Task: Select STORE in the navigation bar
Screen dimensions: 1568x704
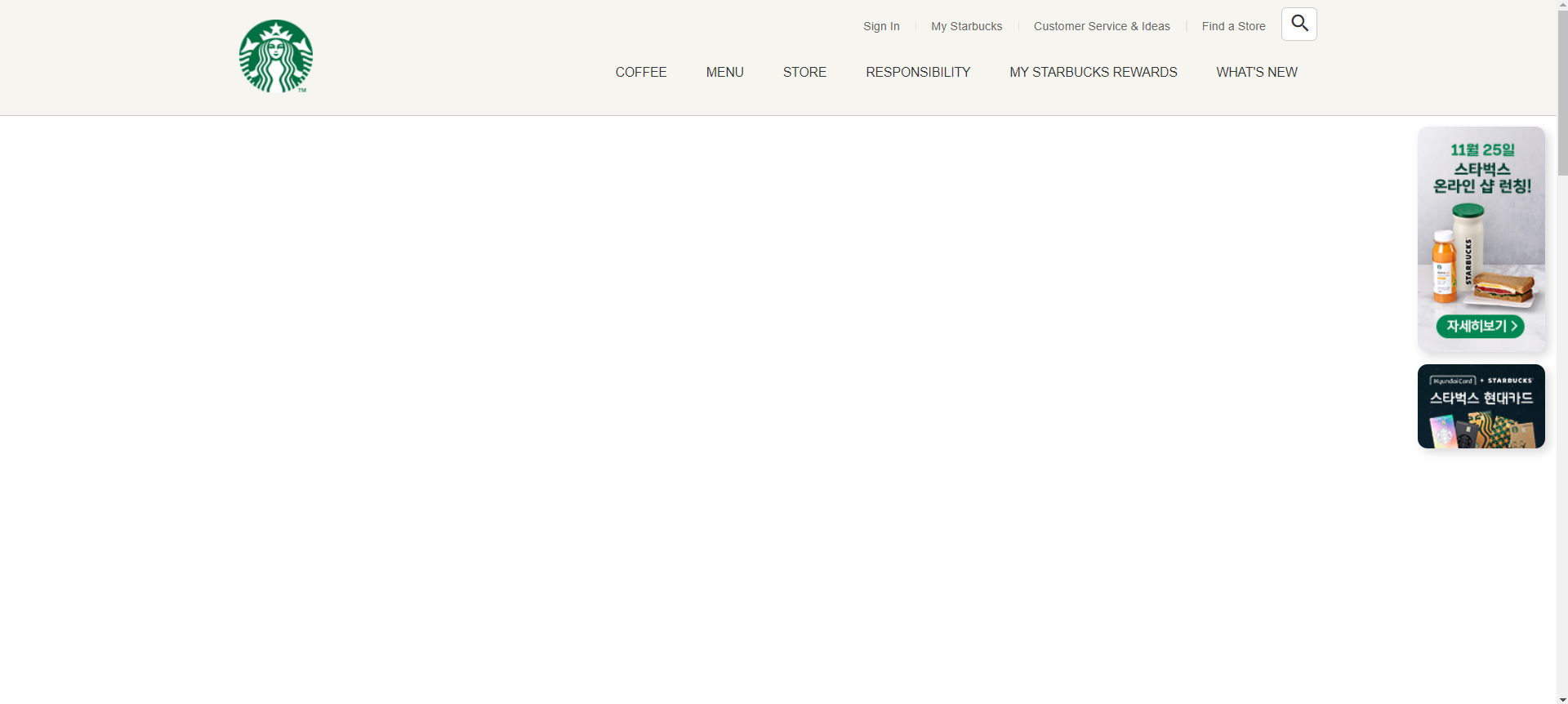Action: tap(804, 72)
